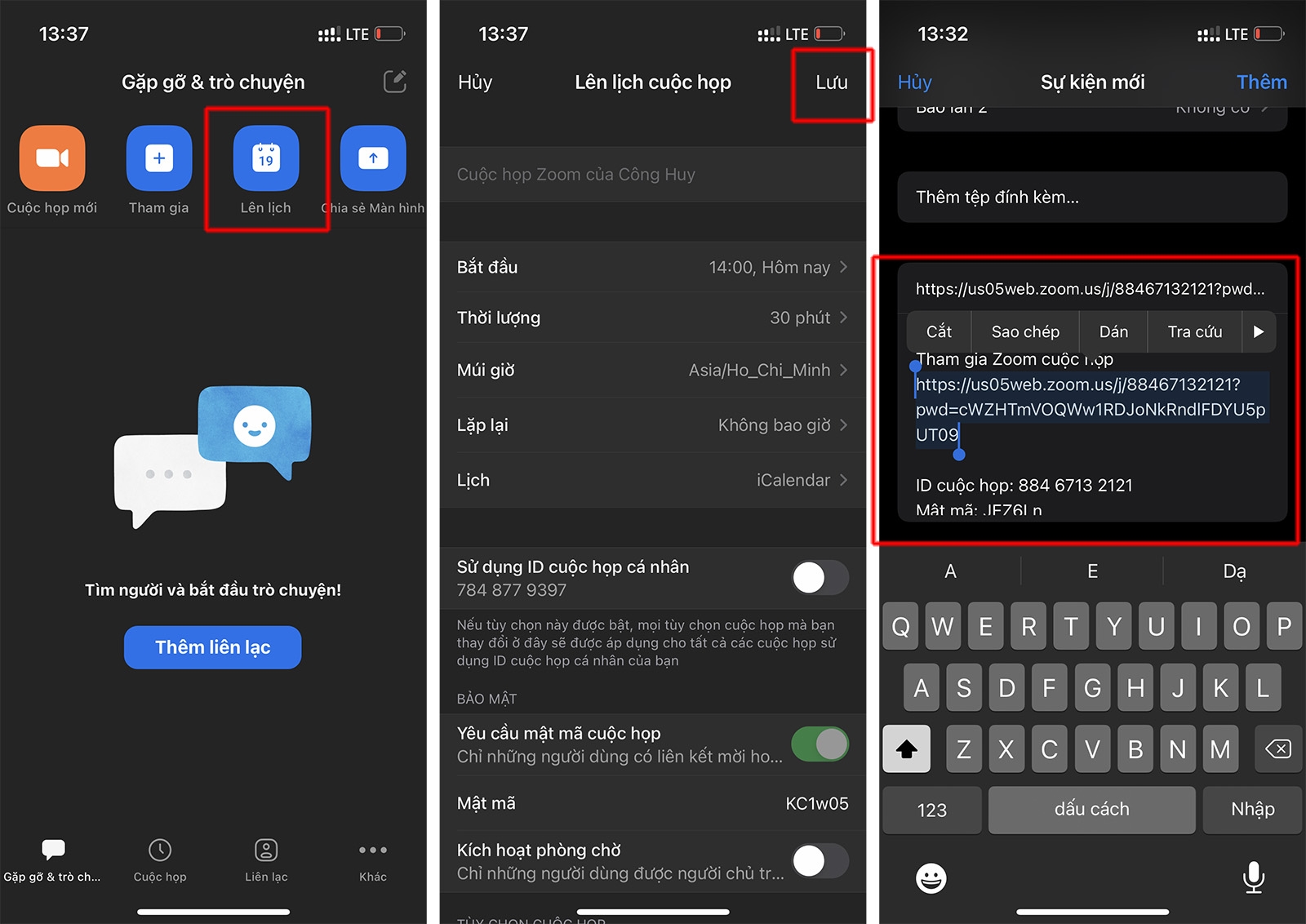Switch to the Liên lạc bottom tab

point(266,860)
